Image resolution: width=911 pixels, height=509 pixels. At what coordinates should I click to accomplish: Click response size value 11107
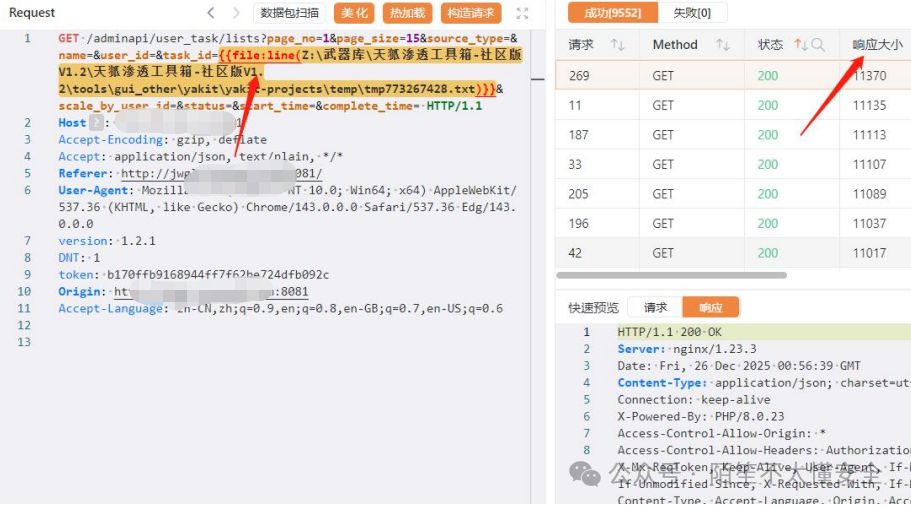click(869, 164)
